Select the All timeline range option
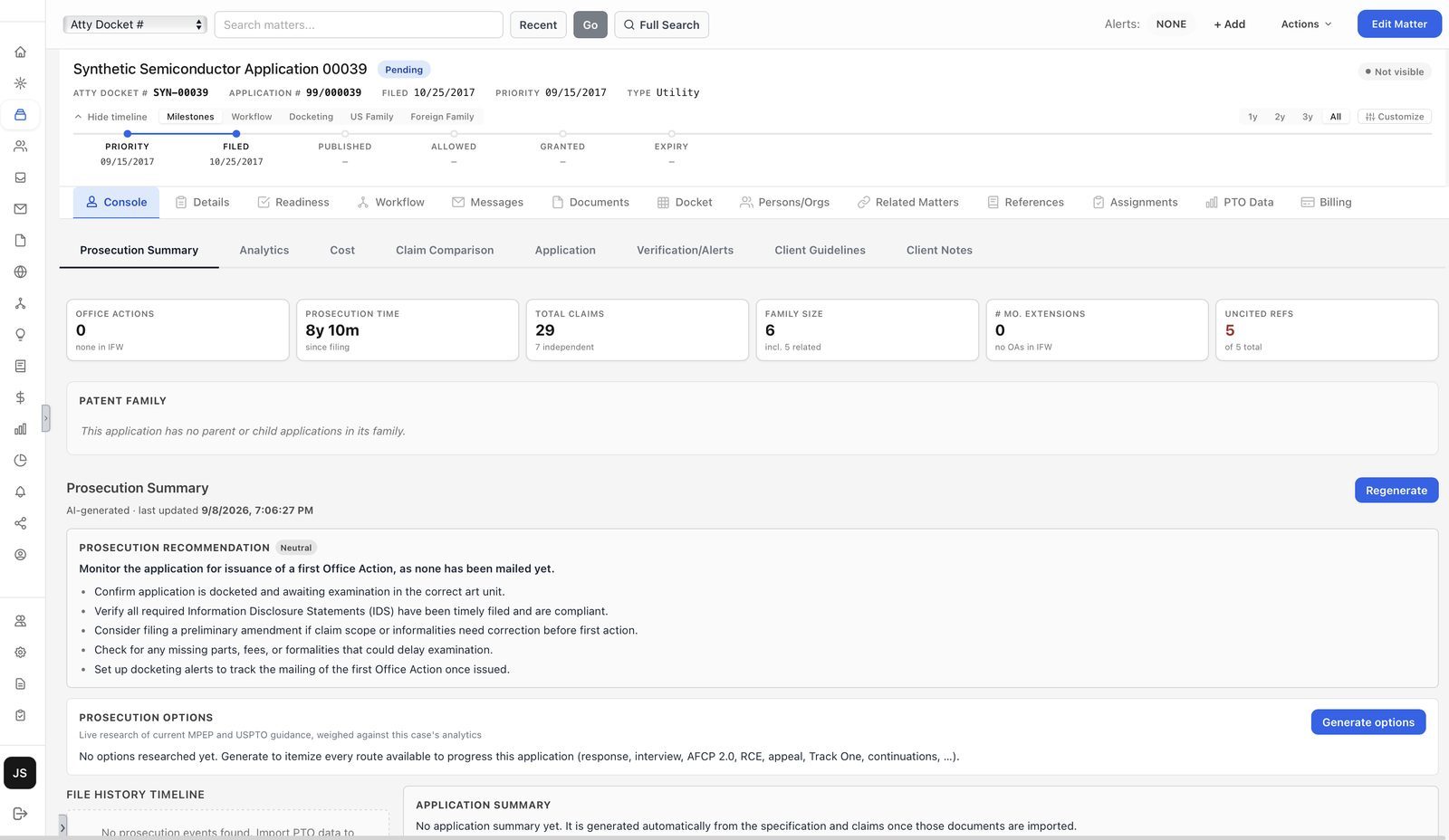This screenshot has height=840, width=1449. [1335, 117]
